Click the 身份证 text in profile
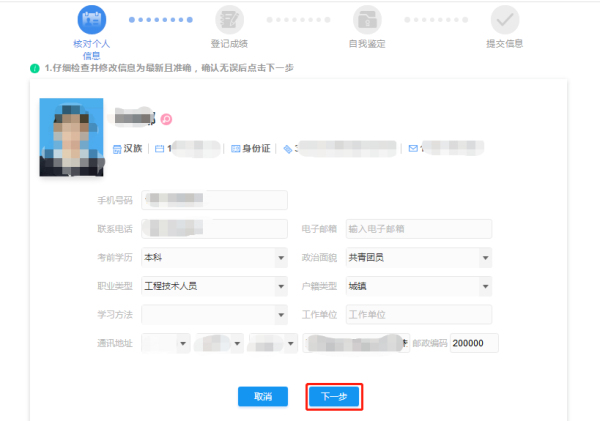 tap(256, 148)
